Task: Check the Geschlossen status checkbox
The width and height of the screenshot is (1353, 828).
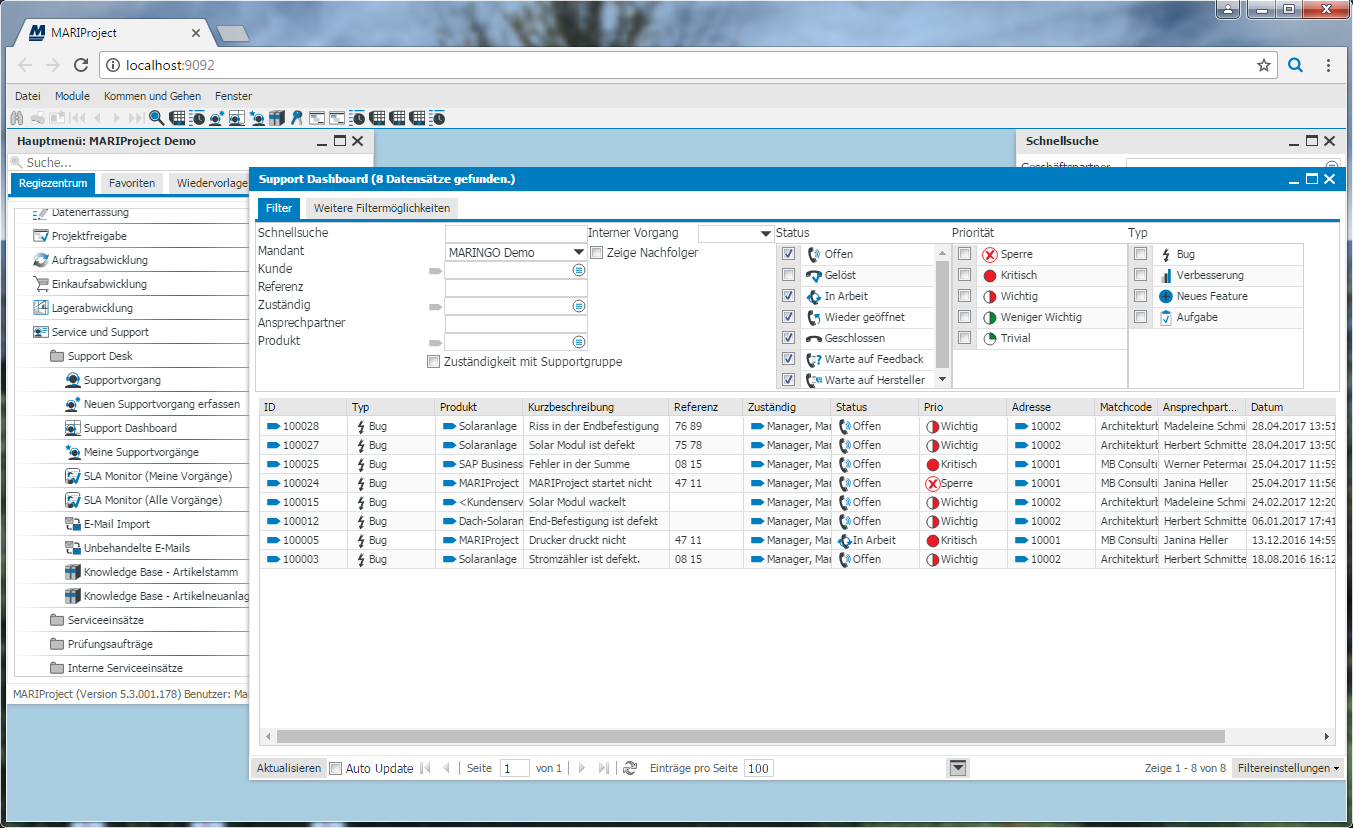Action: pos(788,338)
